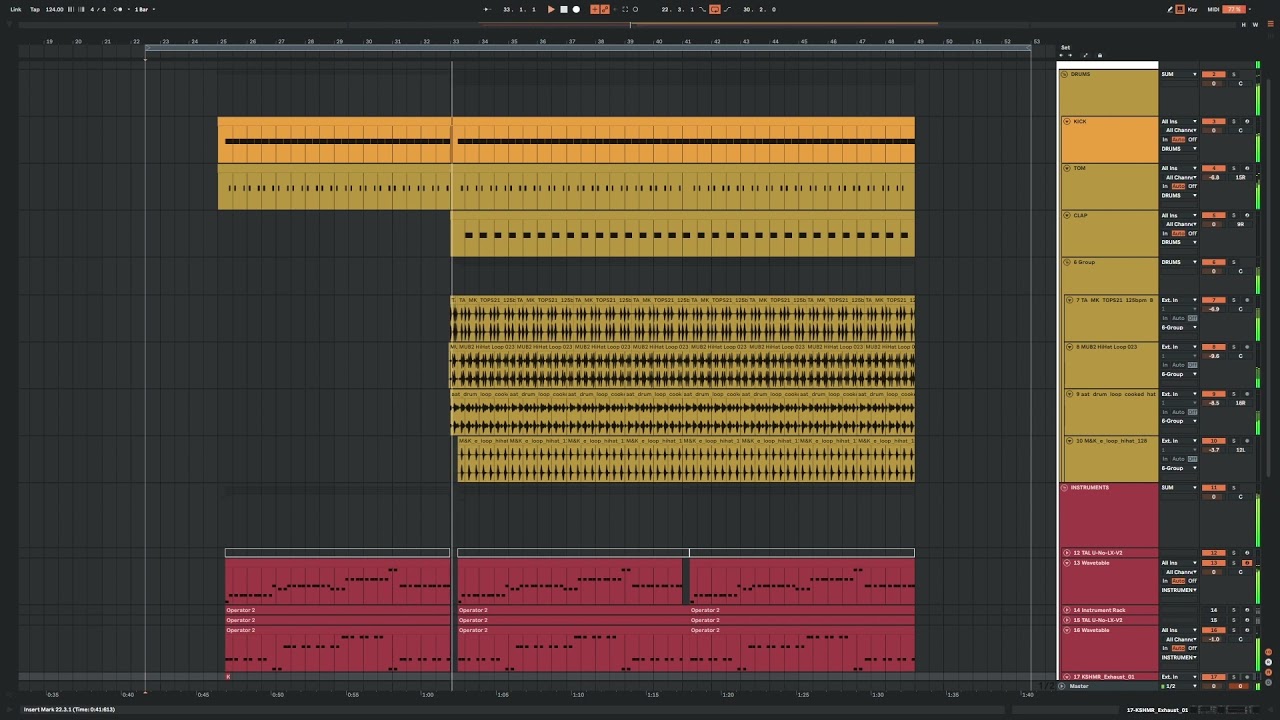Click TOM track pan field 15R

(1241, 177)
